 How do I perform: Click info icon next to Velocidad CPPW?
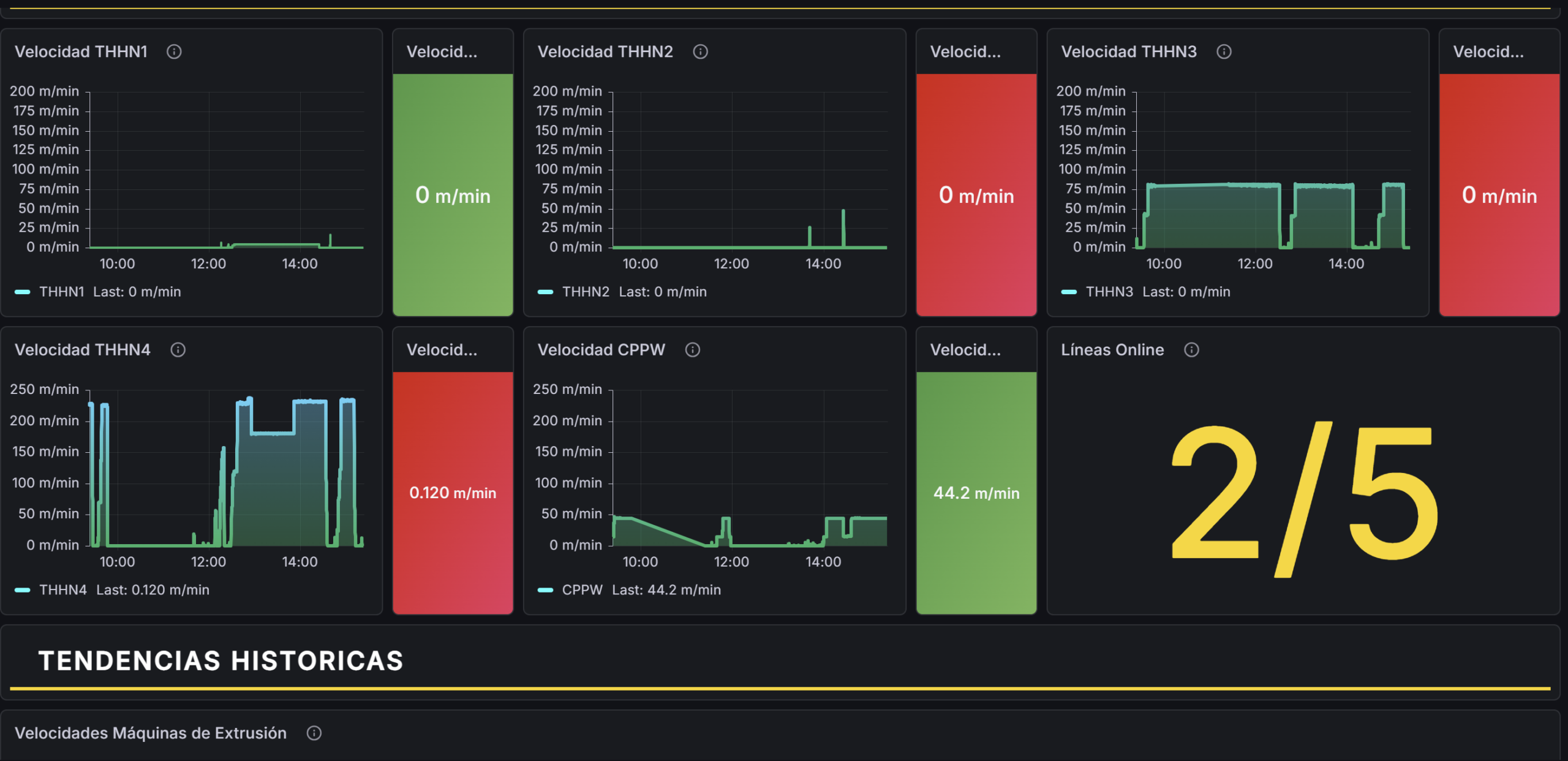[692, 350]
